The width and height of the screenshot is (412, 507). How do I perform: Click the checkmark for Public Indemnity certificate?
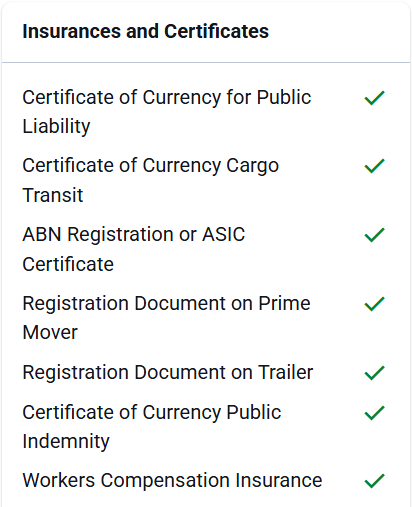click(375, 413)
